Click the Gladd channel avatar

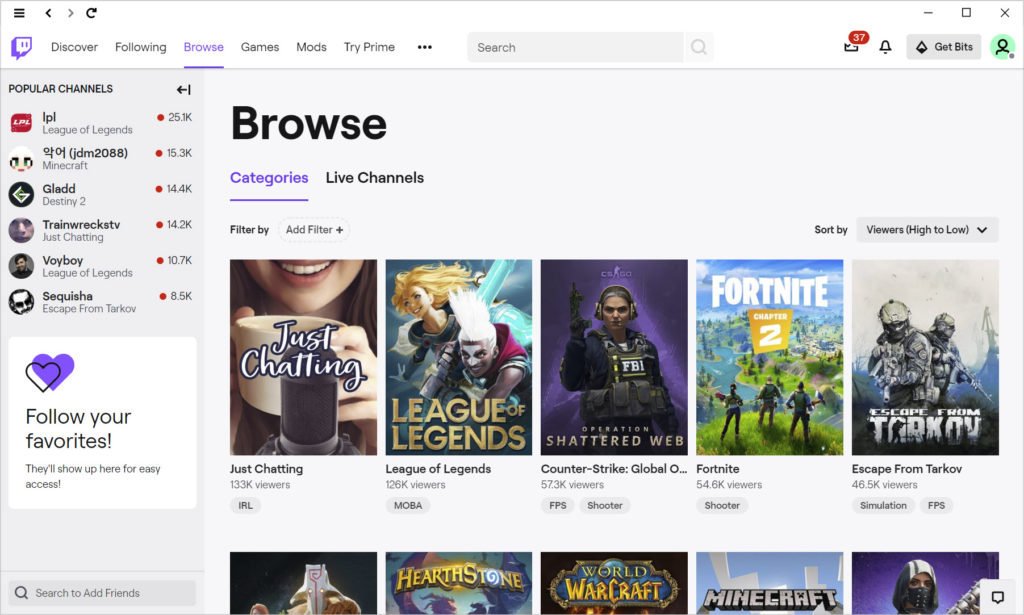point(21,195)
